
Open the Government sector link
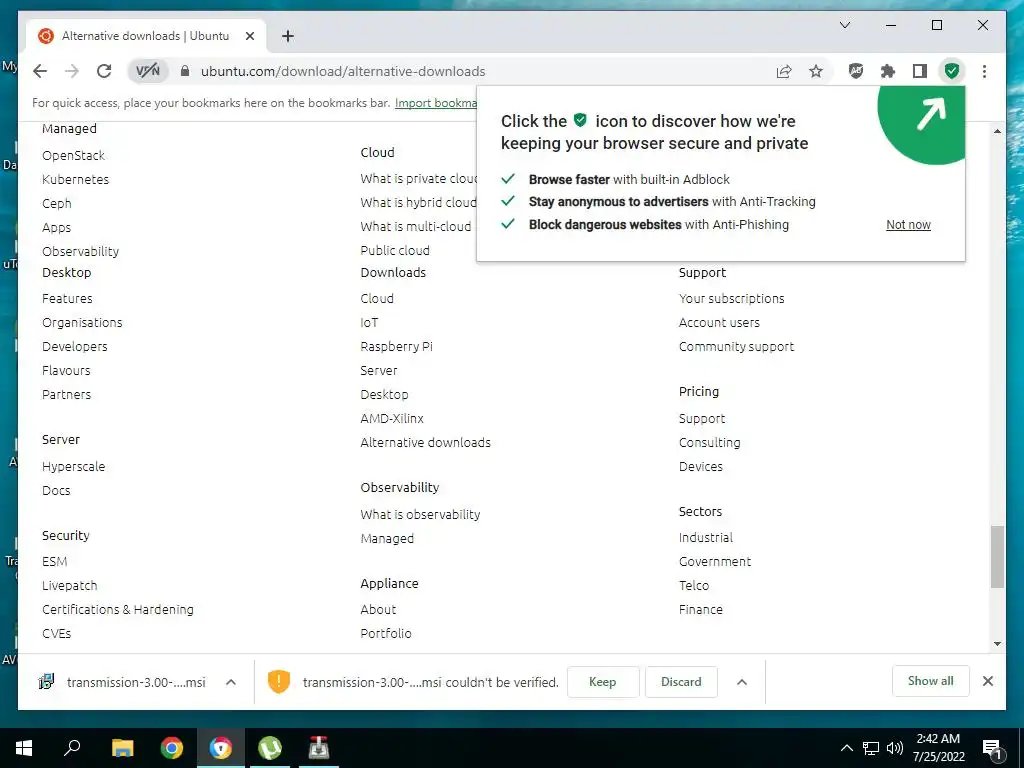[714, 562]
